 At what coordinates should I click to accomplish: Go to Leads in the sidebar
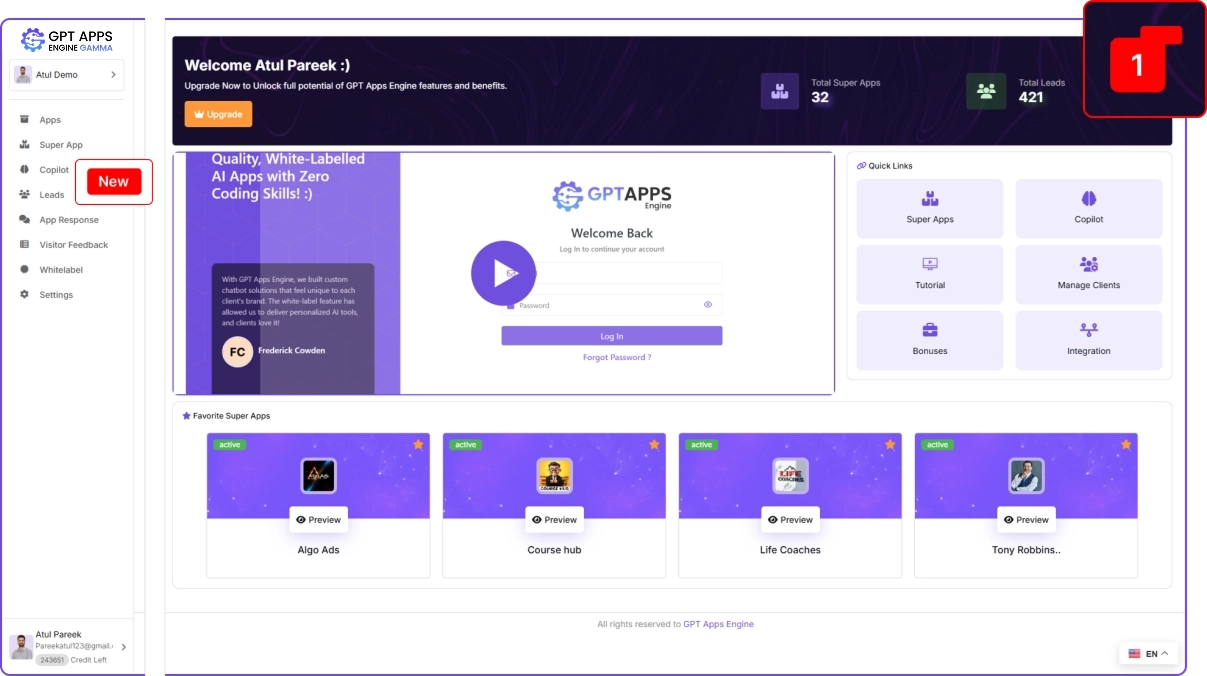point(51,195)
